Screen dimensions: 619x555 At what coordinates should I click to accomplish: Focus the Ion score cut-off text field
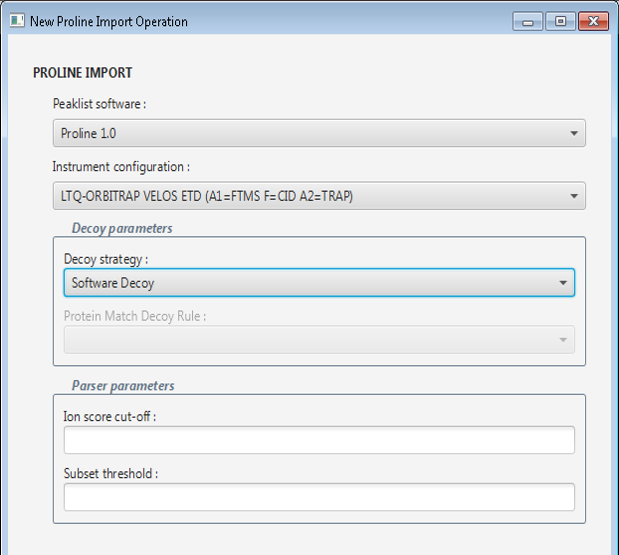pyautogui.click(x=319, y=440)
